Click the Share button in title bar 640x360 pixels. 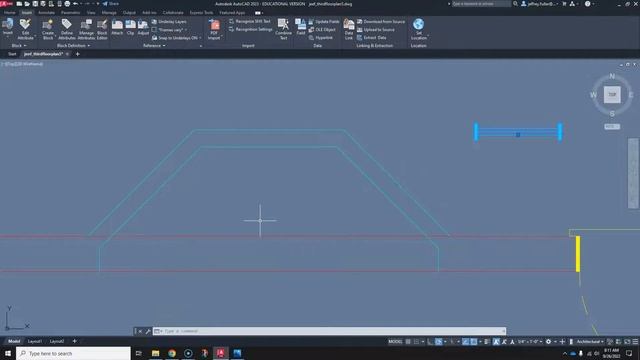111,4
